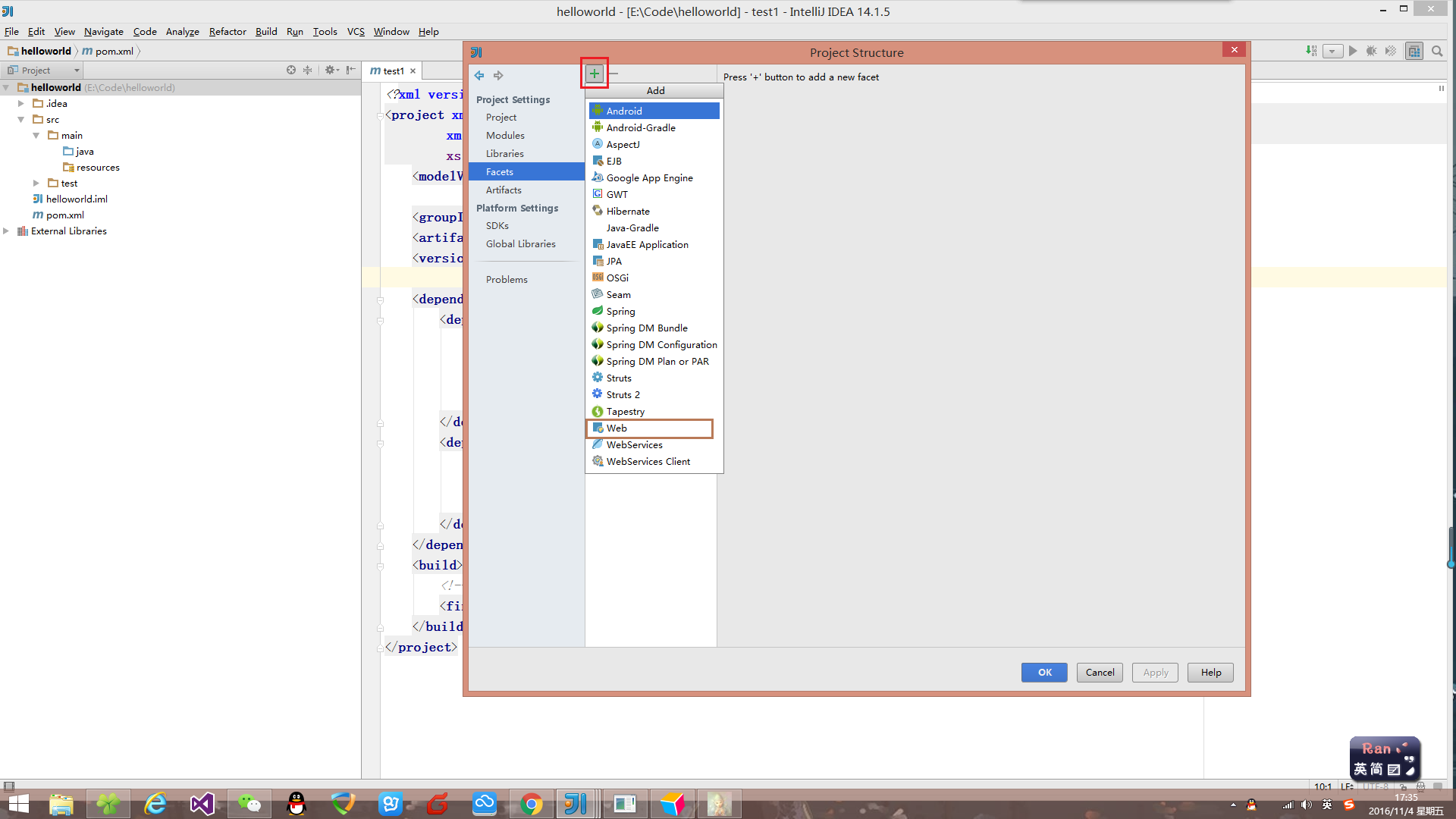Screen dimensions: 1456x819
Task: Choose the Spring facet in Add list
Action: point(654,311)
